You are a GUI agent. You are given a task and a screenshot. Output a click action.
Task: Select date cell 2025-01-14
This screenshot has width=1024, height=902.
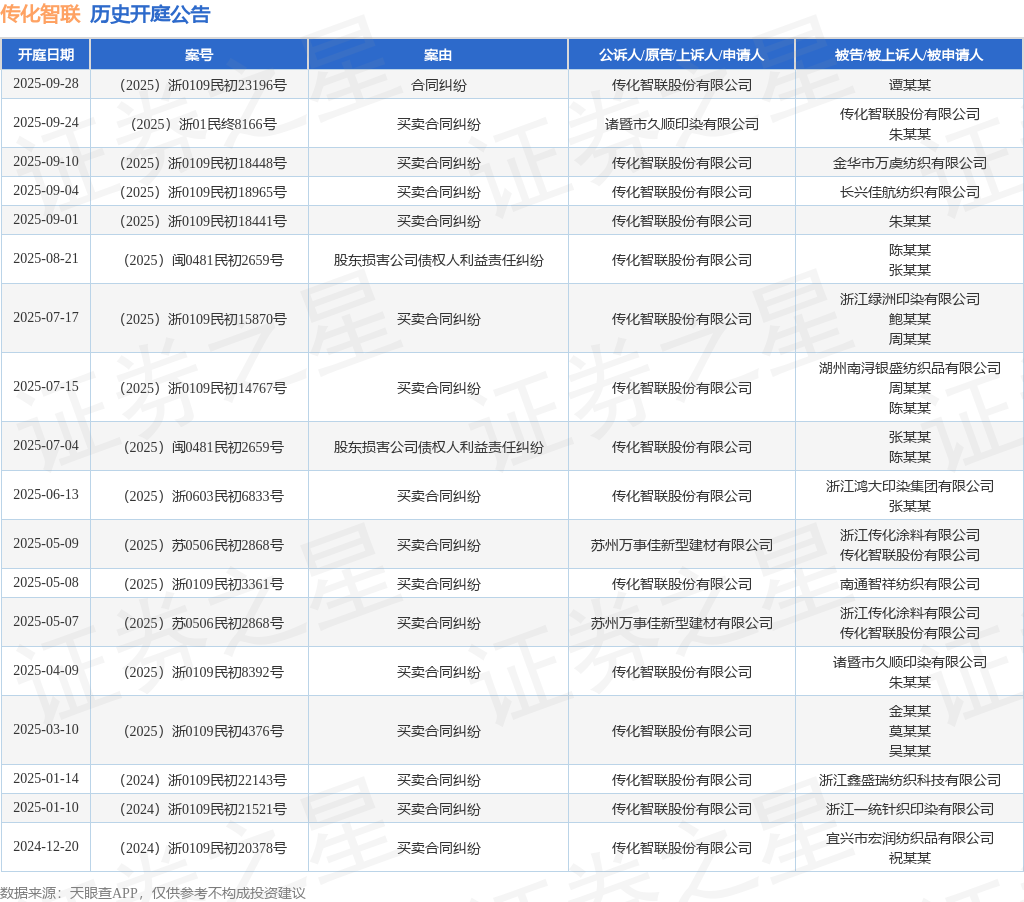46,779
